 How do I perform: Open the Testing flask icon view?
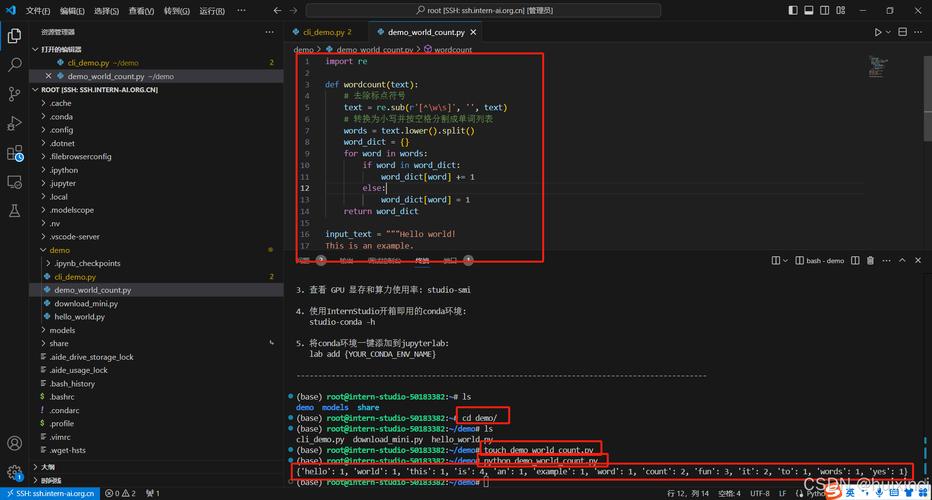click(x=15, y=211)
